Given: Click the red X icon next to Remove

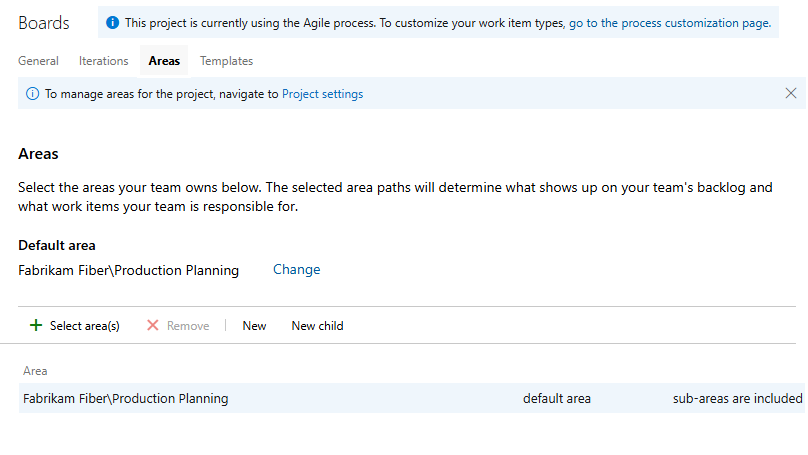Looking at the screenshot, I should pyautogui.click(x=153, y=326).
